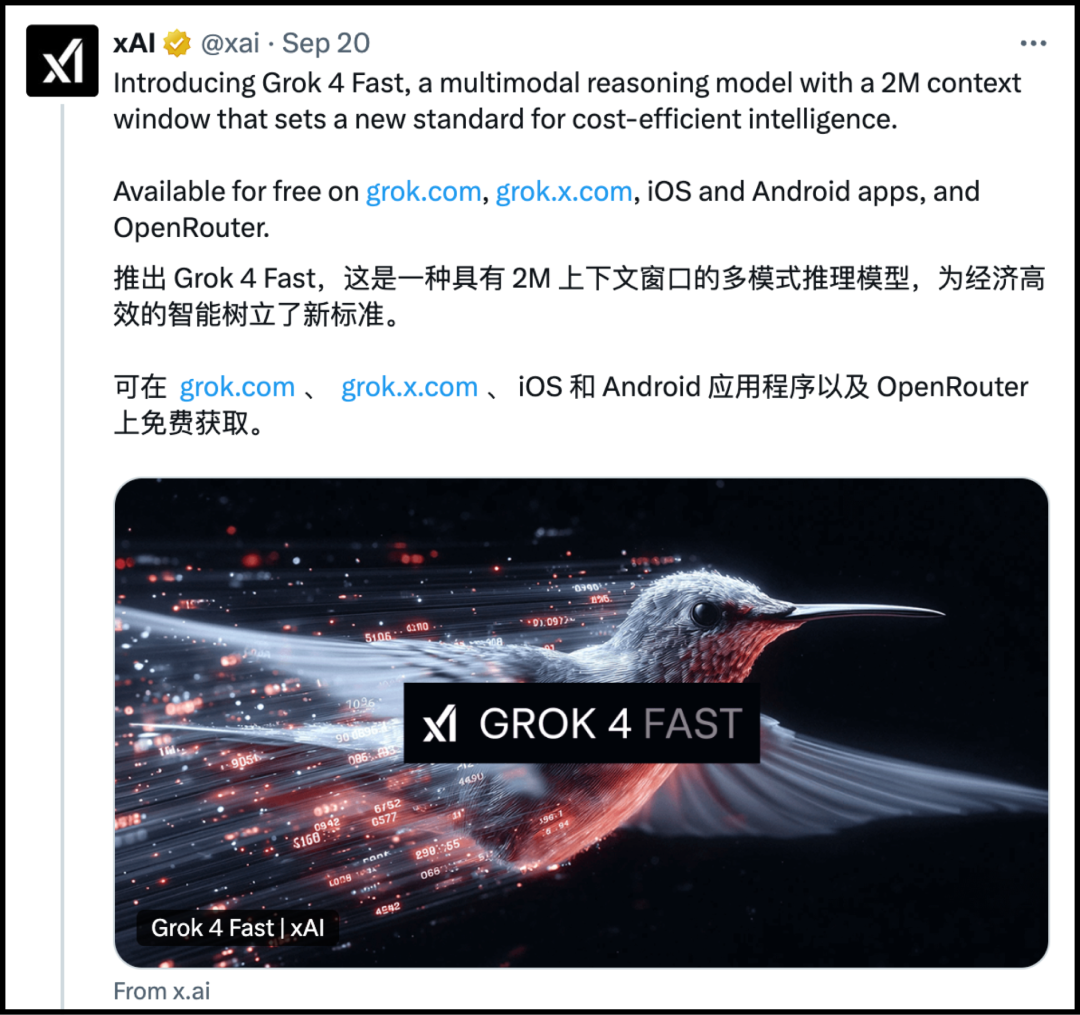Click the Grok 4 Fast | xAI caption

click(x=237, y=928)
